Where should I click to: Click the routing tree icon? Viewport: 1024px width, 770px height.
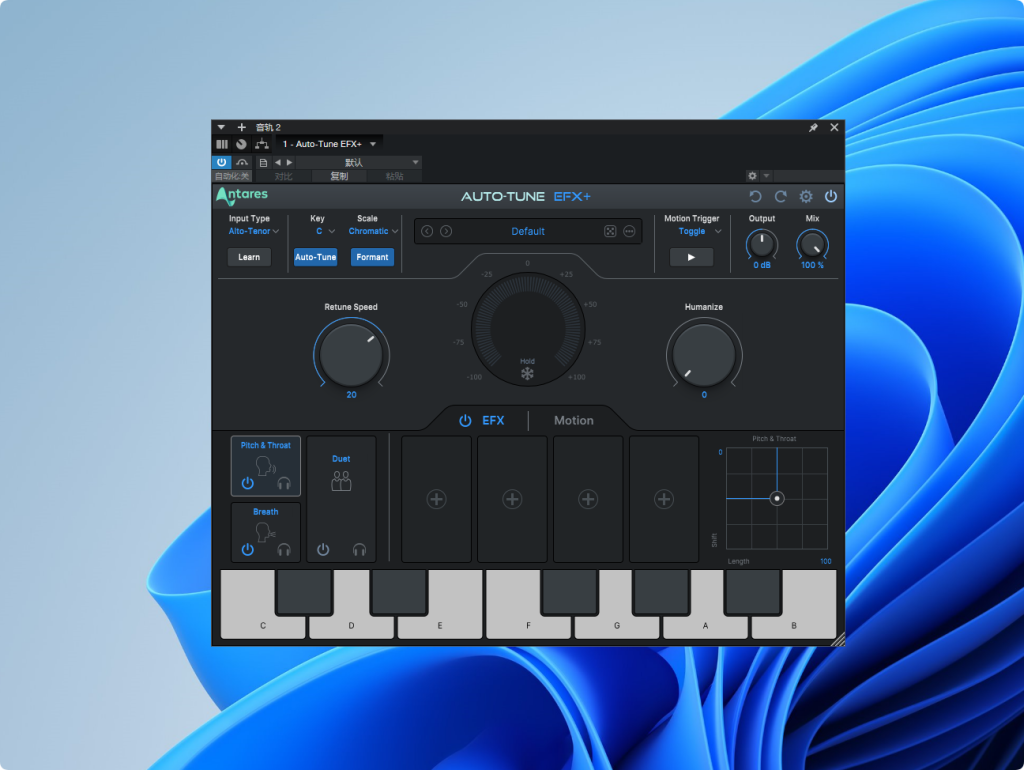(262, 144)
